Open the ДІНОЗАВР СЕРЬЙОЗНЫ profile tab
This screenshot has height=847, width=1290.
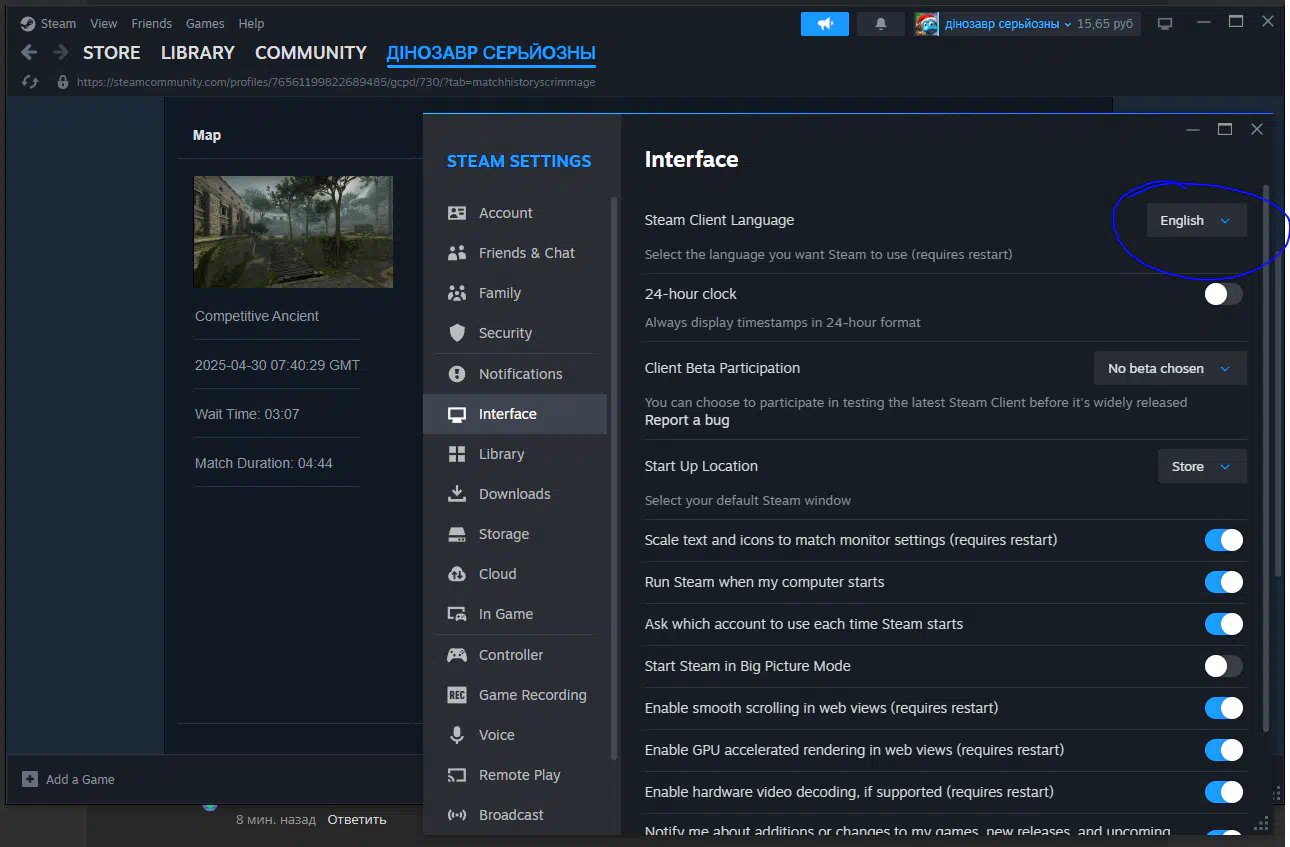[x=491, y=53]
